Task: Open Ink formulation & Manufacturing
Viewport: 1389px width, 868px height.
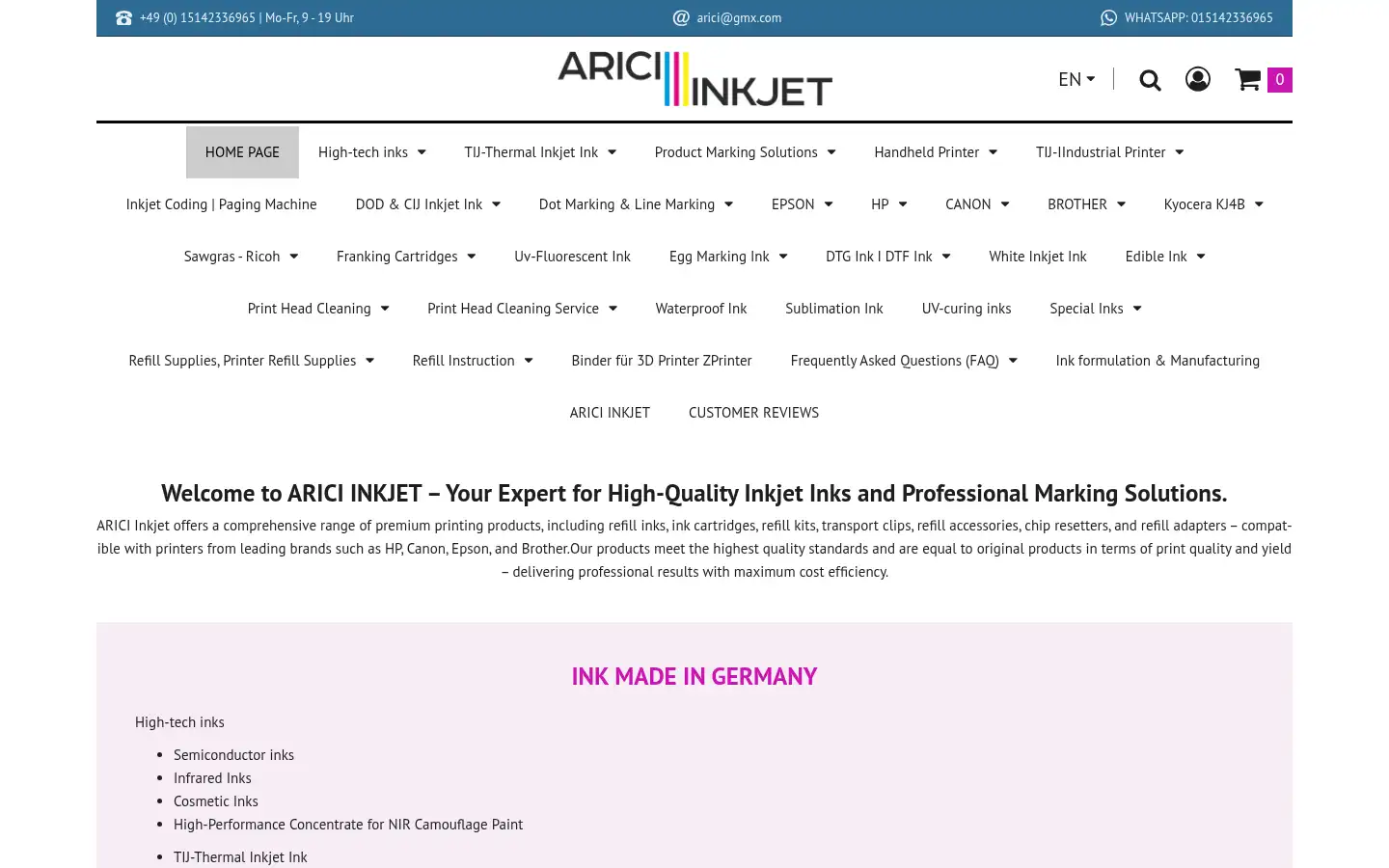Action: [1157, 361]
